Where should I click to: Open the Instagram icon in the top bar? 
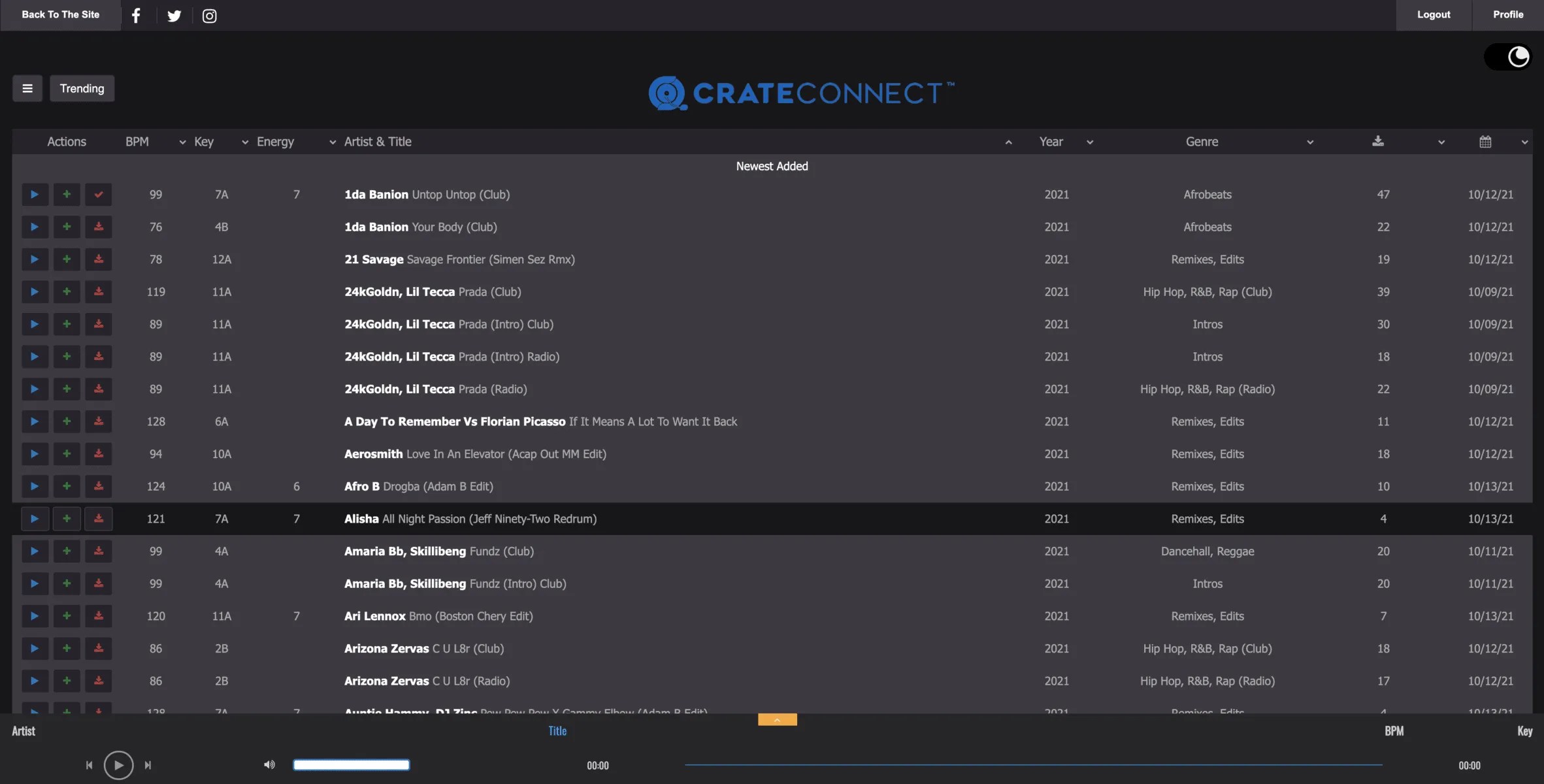208,15
